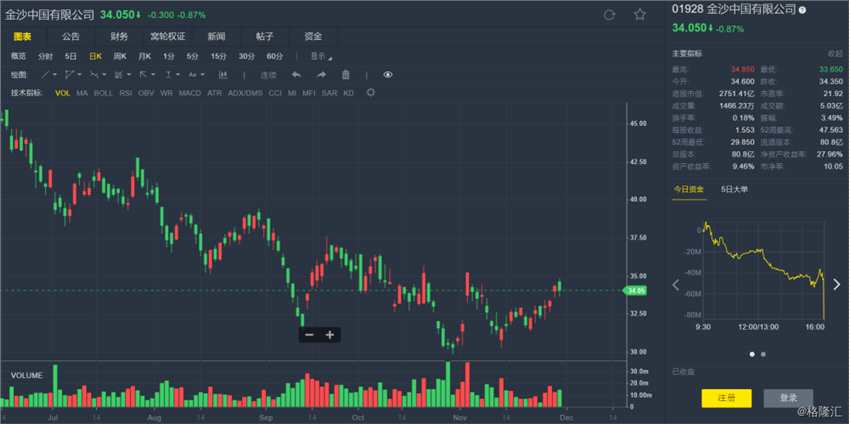
Task: Toggle RSI indicator
Action: pyautogui.click(x=126, y=93)
